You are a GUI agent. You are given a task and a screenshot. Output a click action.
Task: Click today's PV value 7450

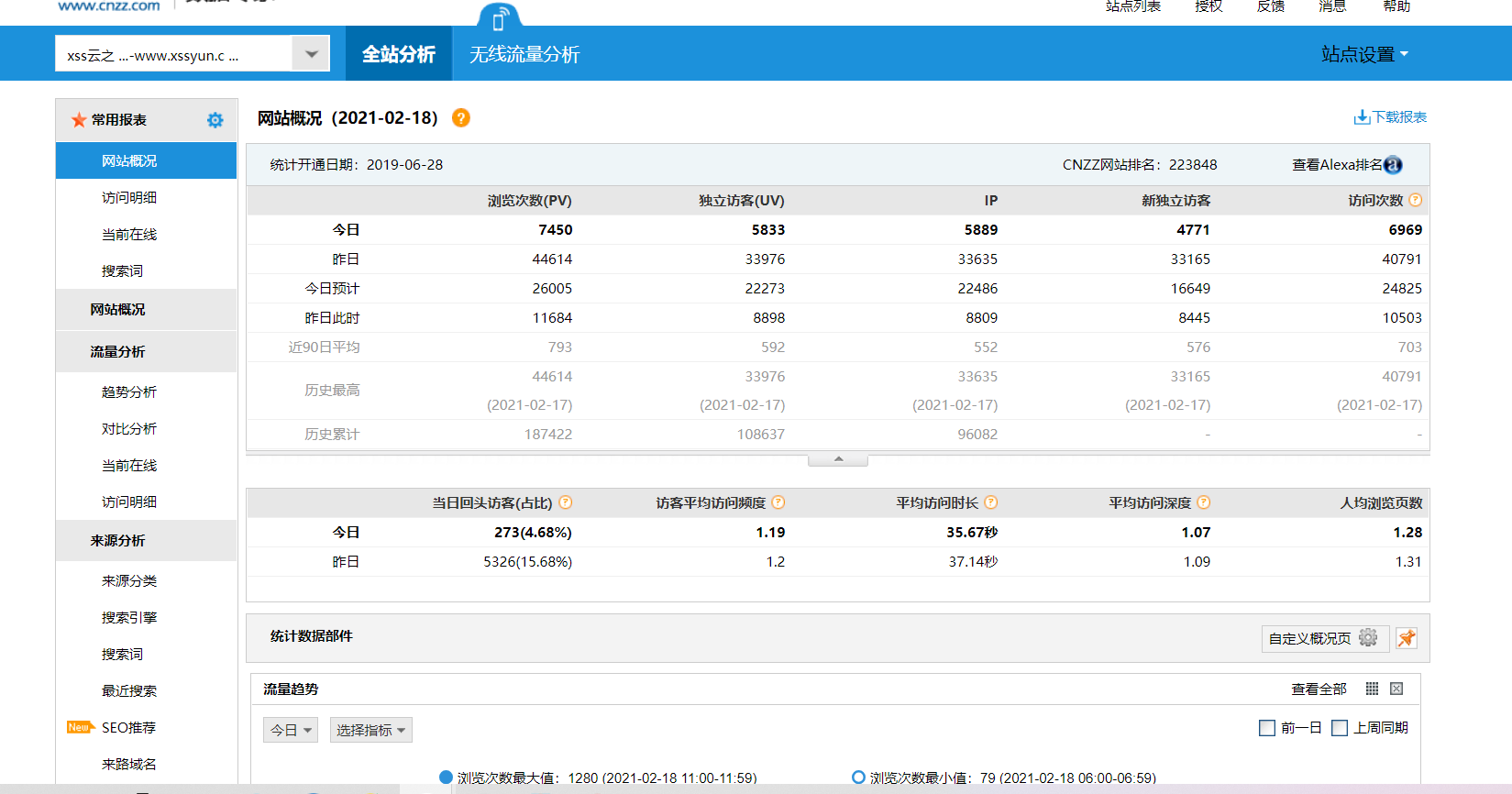556,230
